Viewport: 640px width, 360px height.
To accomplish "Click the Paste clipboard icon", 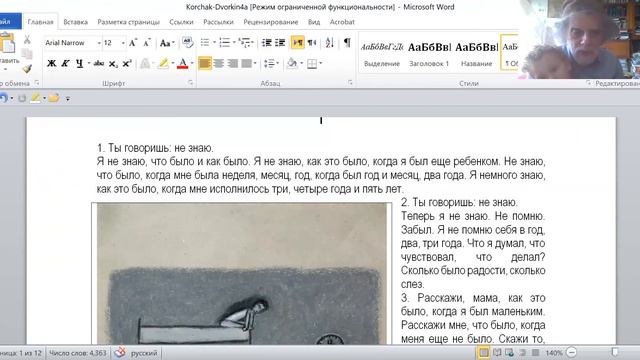I will tap(8, 43).
